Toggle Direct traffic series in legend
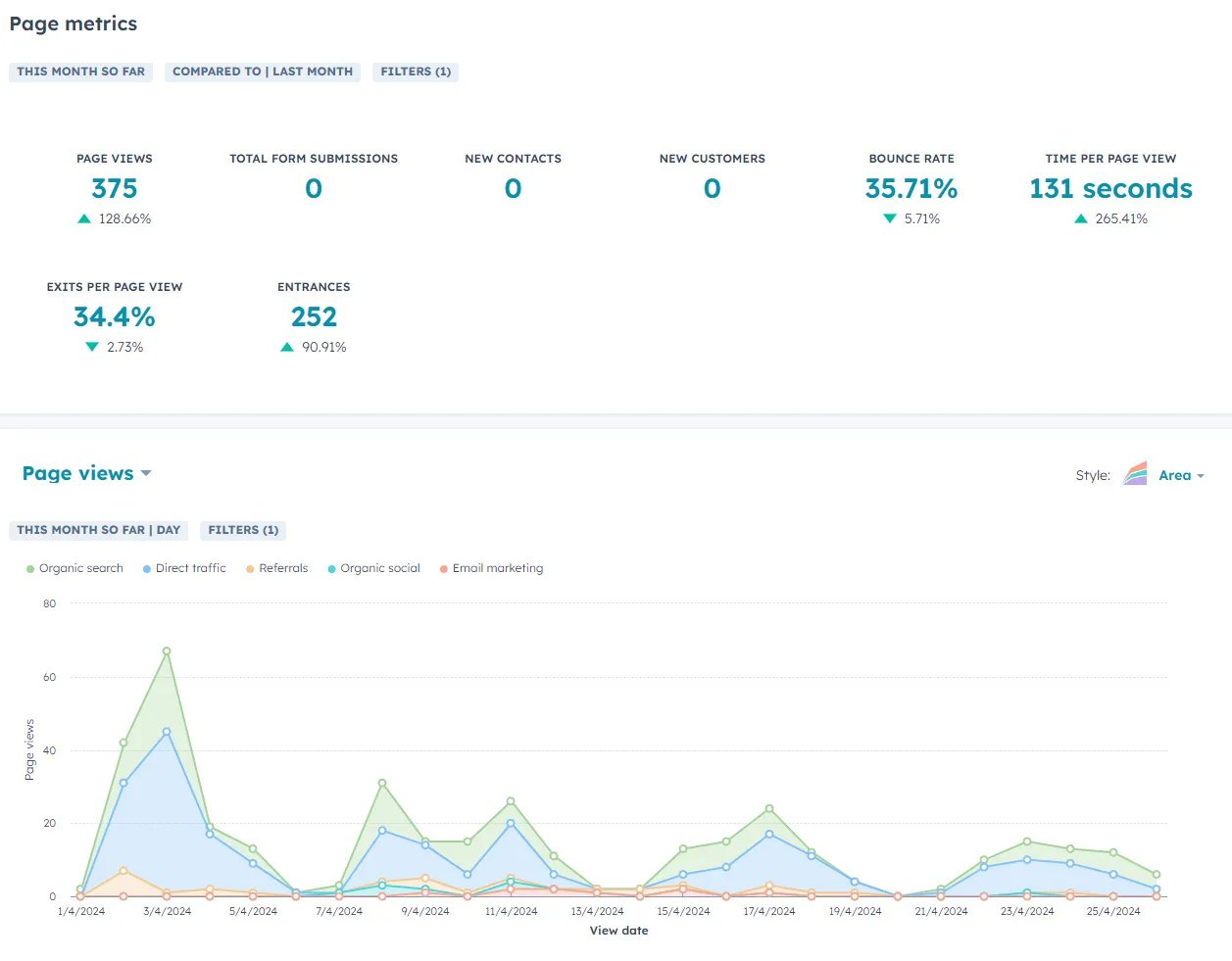 point(184,568)
